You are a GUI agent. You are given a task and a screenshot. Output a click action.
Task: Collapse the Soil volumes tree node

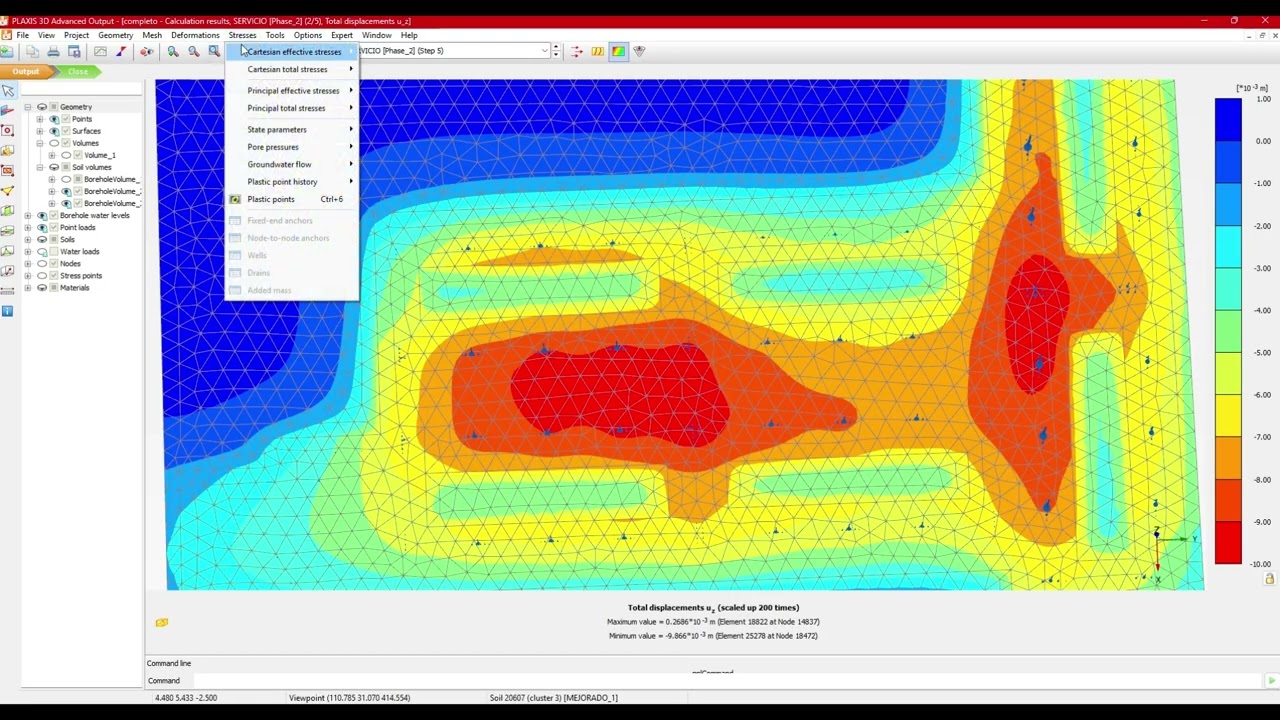tap(40, 167)
